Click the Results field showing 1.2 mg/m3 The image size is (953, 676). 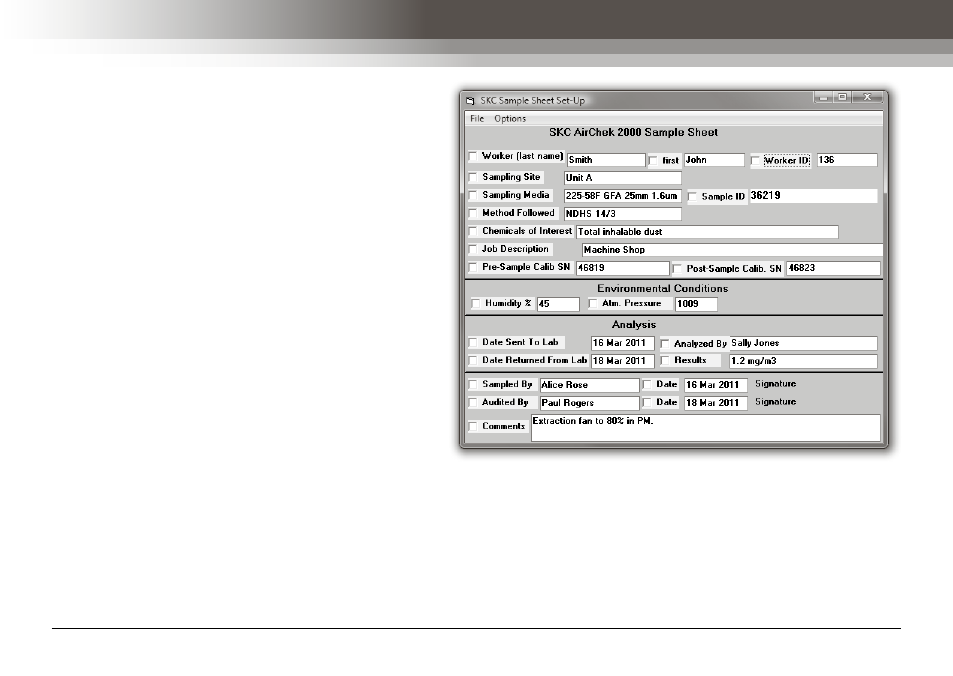point(803,361)
